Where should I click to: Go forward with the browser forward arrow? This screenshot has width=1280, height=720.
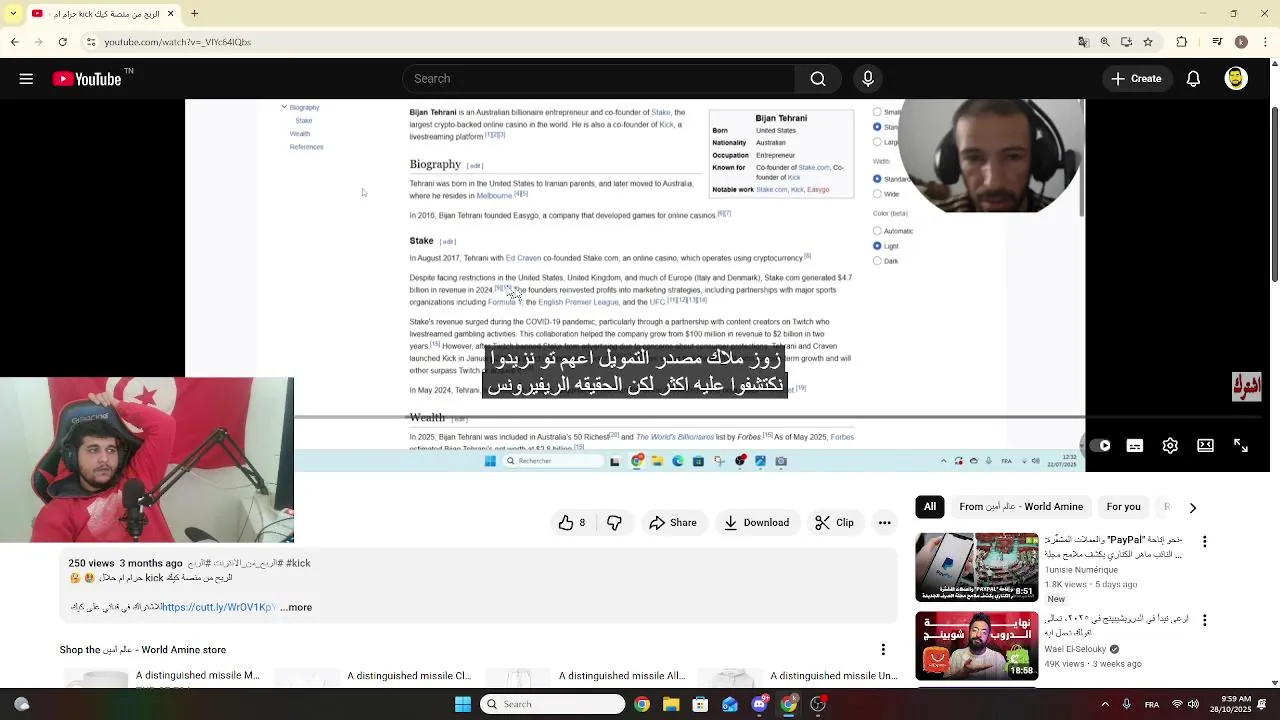click(x=38, y=42)
